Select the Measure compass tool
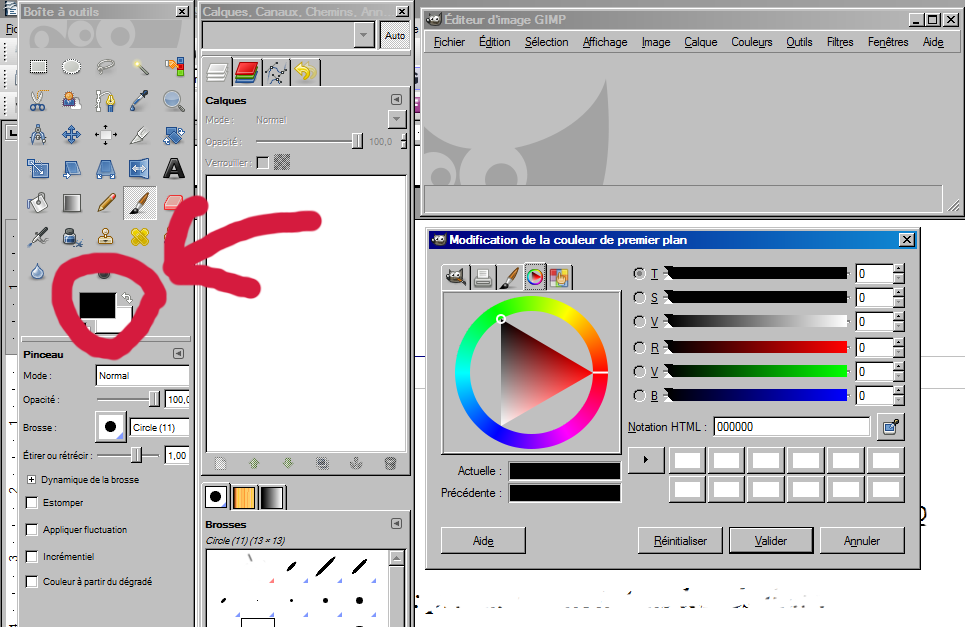Image resolution: width=965 pixels, height=627 pixels. click(38, 134)
